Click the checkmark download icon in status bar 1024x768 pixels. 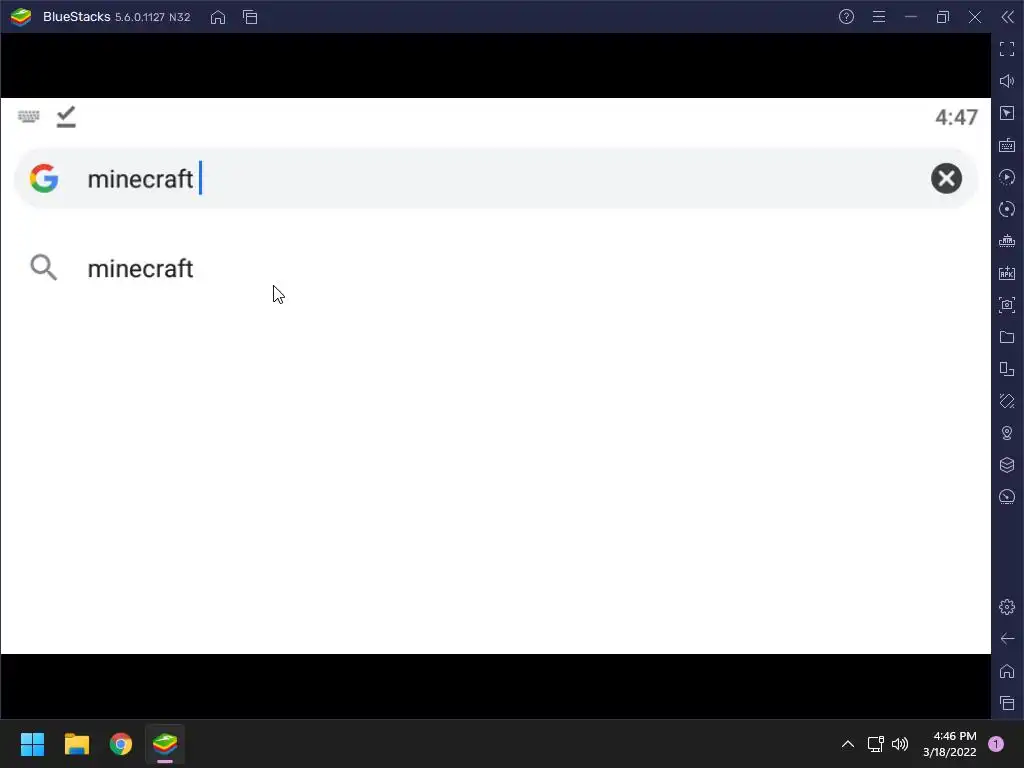point(66,116)
